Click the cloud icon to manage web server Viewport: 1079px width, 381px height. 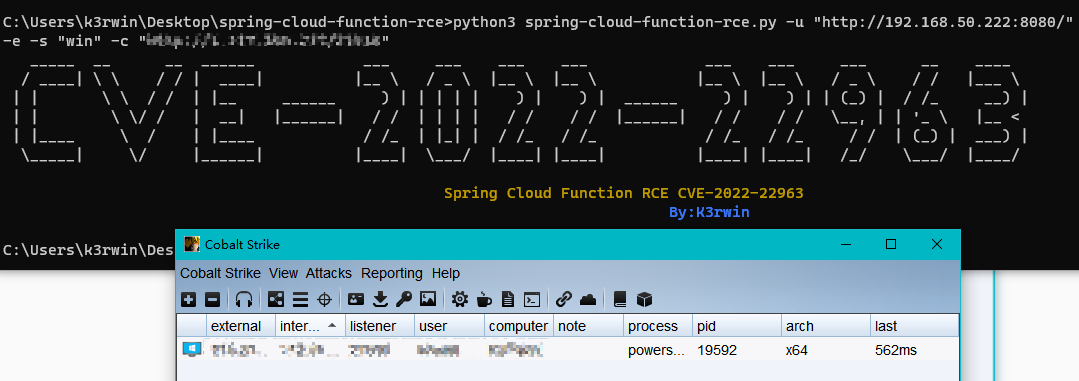coord(588,299)
